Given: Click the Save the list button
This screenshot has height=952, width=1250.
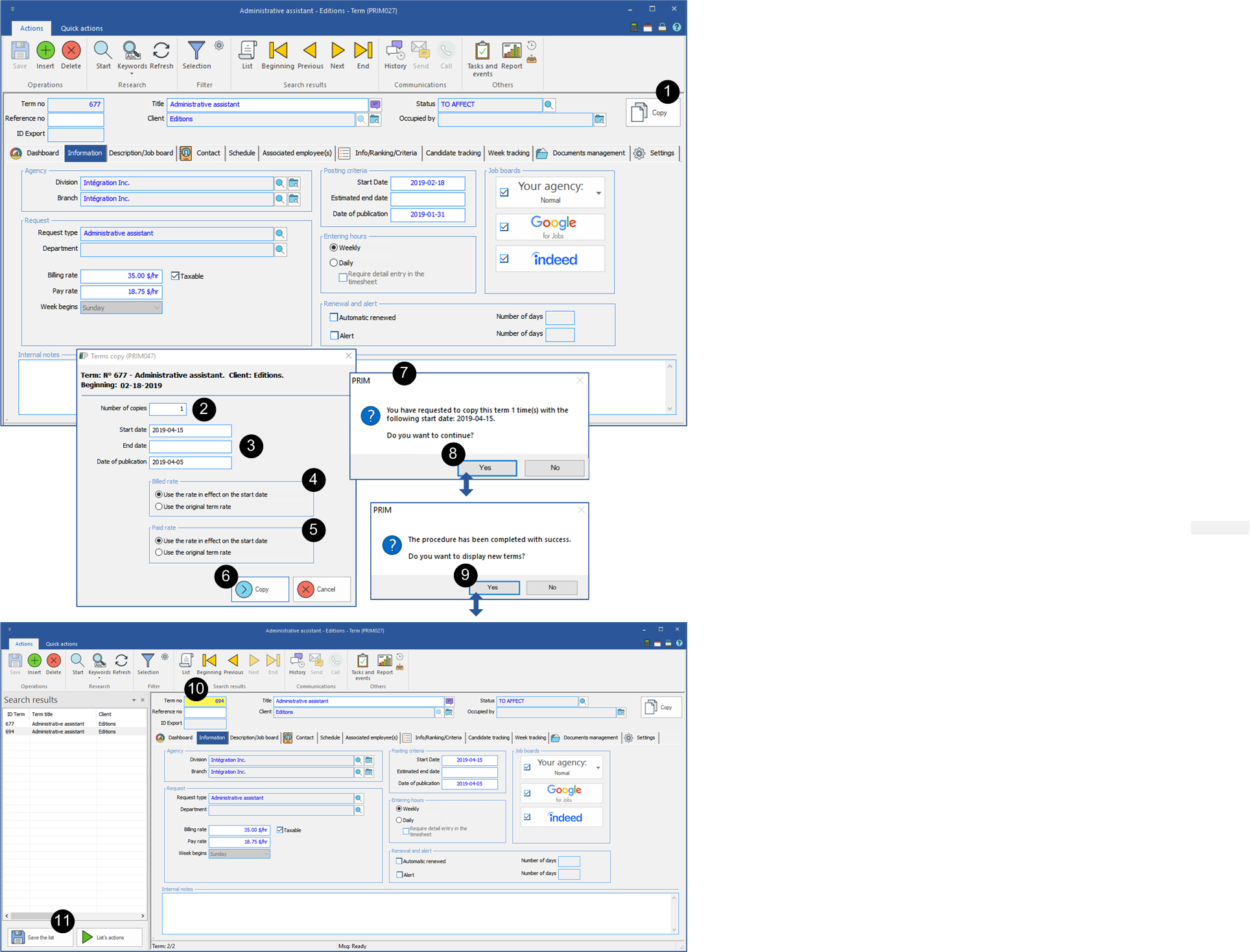Looking at the screenshot, I should point(40,938).
